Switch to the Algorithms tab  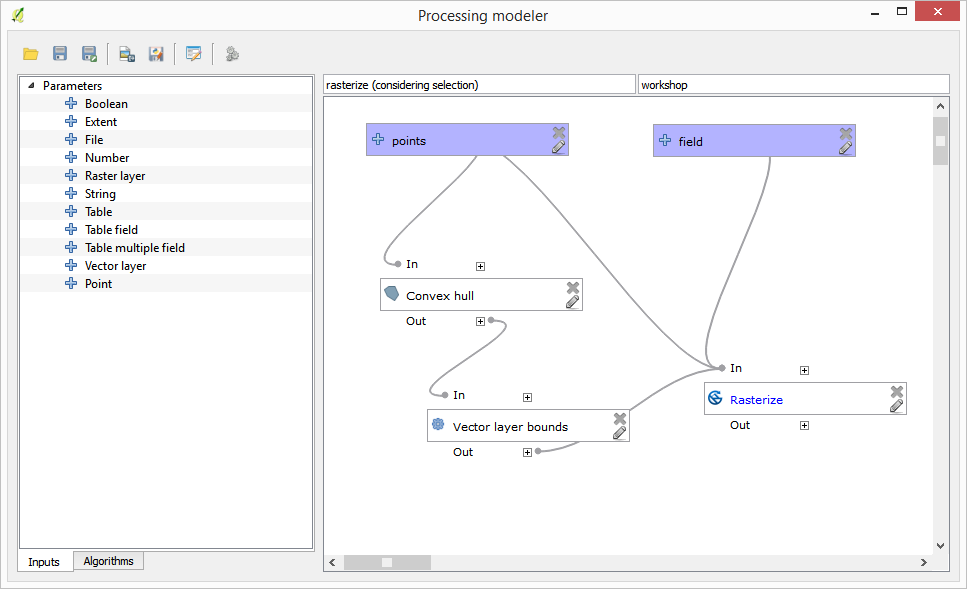(x=108, y=561)
